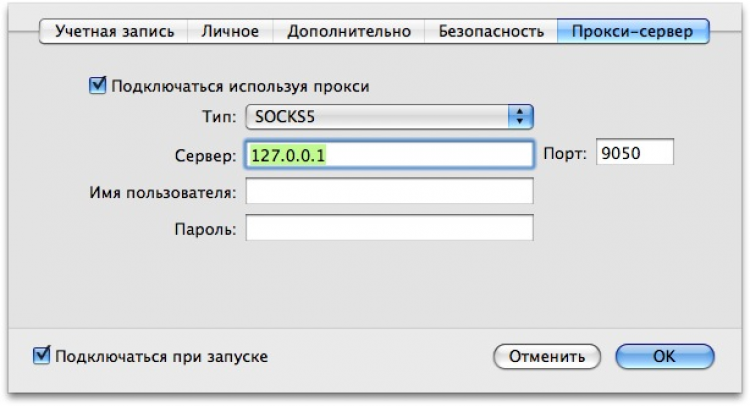Open the SOCKS5 proxy type dropdown
This screenshot has height=406, width=750.
pyautogui.click(x=378, y=116)
